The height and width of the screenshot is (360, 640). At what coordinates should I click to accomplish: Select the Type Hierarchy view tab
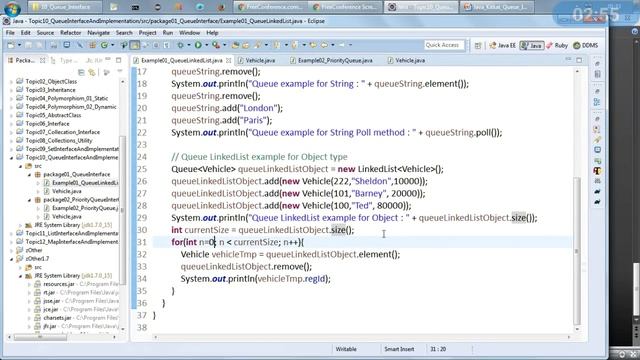click(x=65, y=60)
